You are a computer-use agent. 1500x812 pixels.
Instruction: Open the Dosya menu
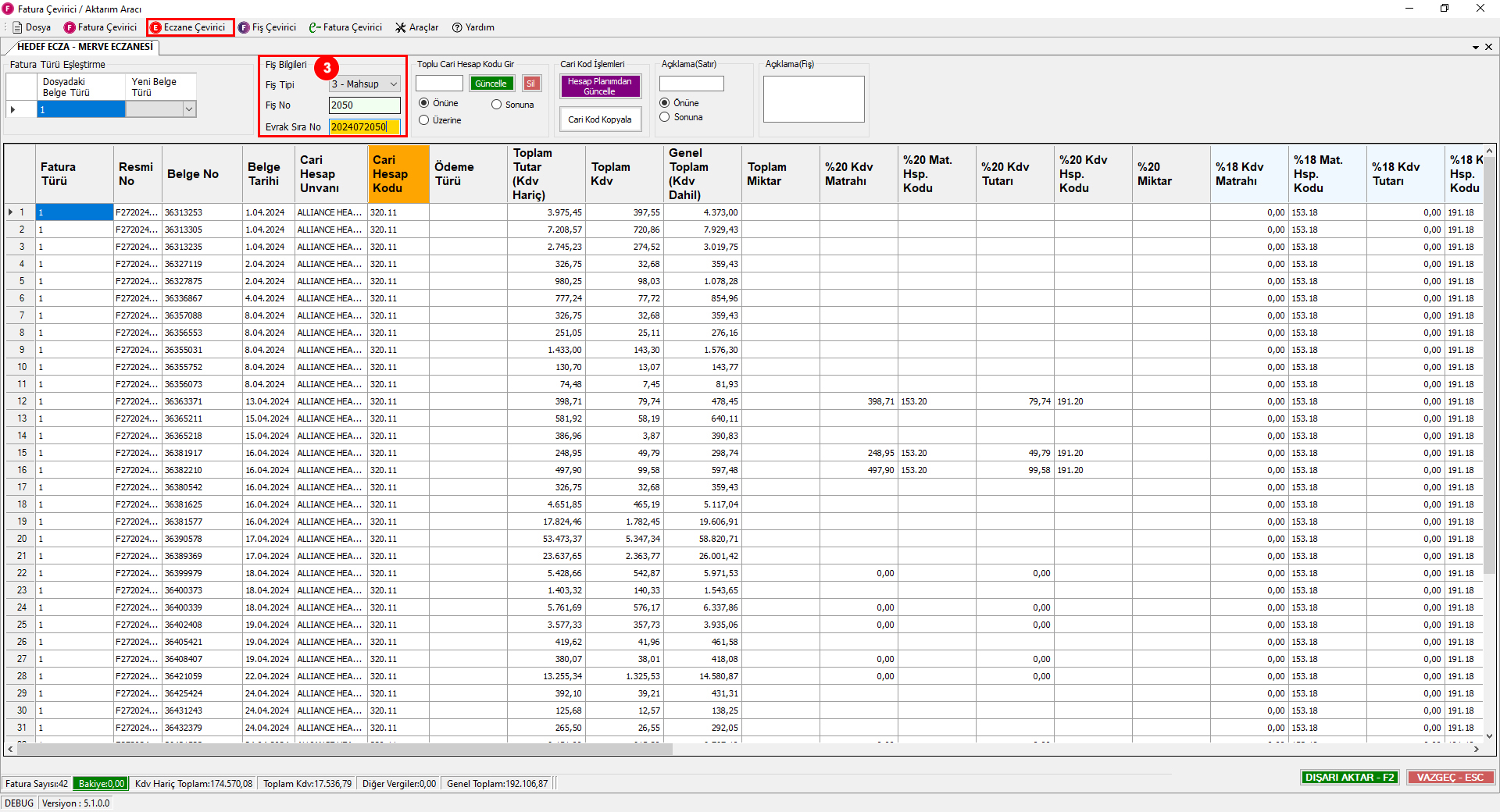32,27
